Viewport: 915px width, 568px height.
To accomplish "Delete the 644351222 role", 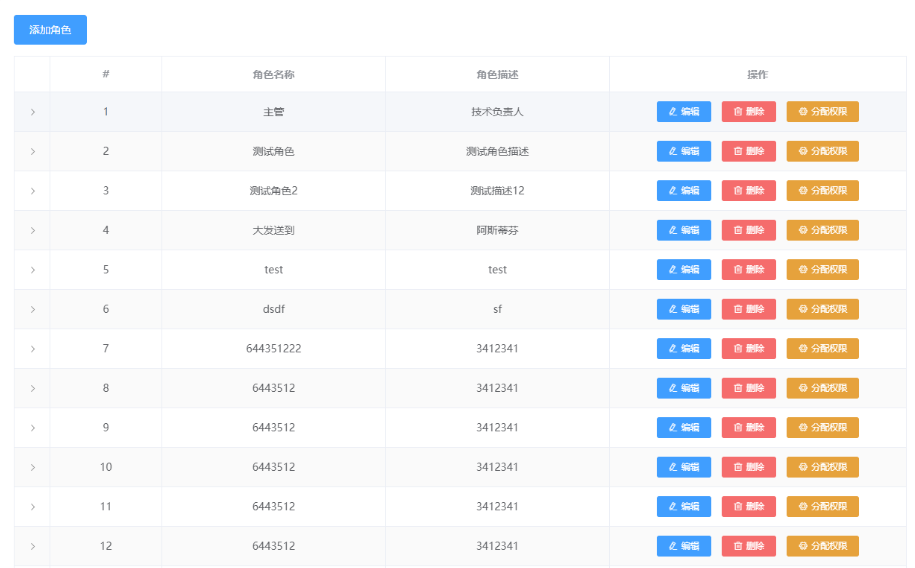I will click(748, 349).
